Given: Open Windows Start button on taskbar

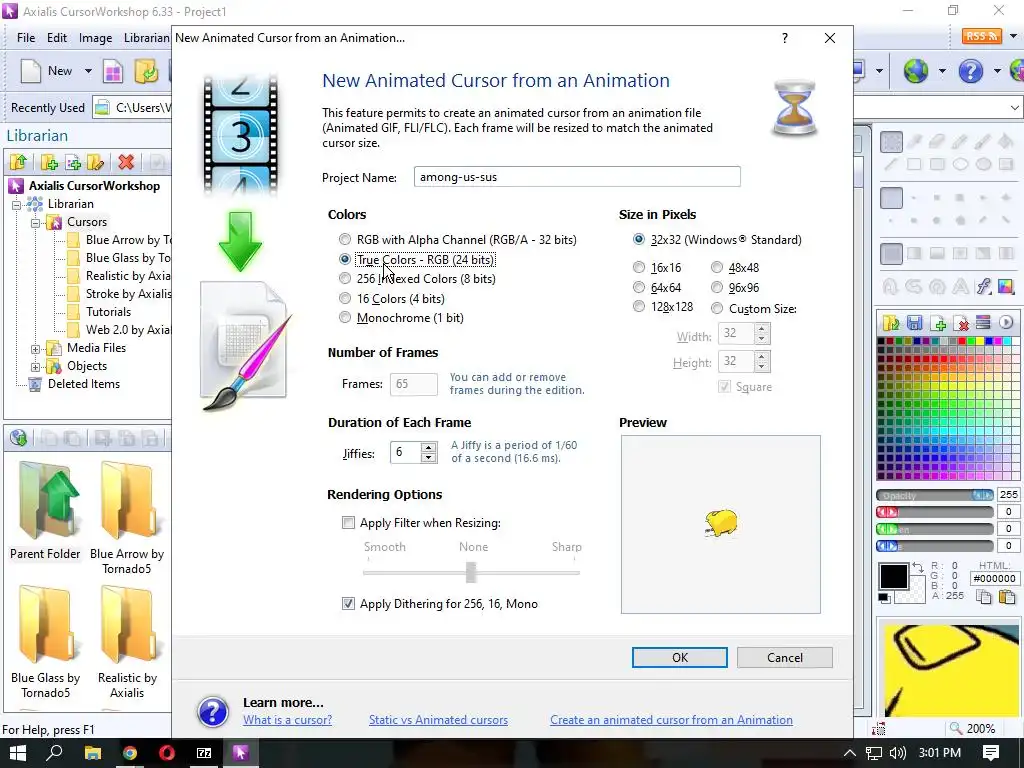Looking at the screenshot, I should click(17, 753).
